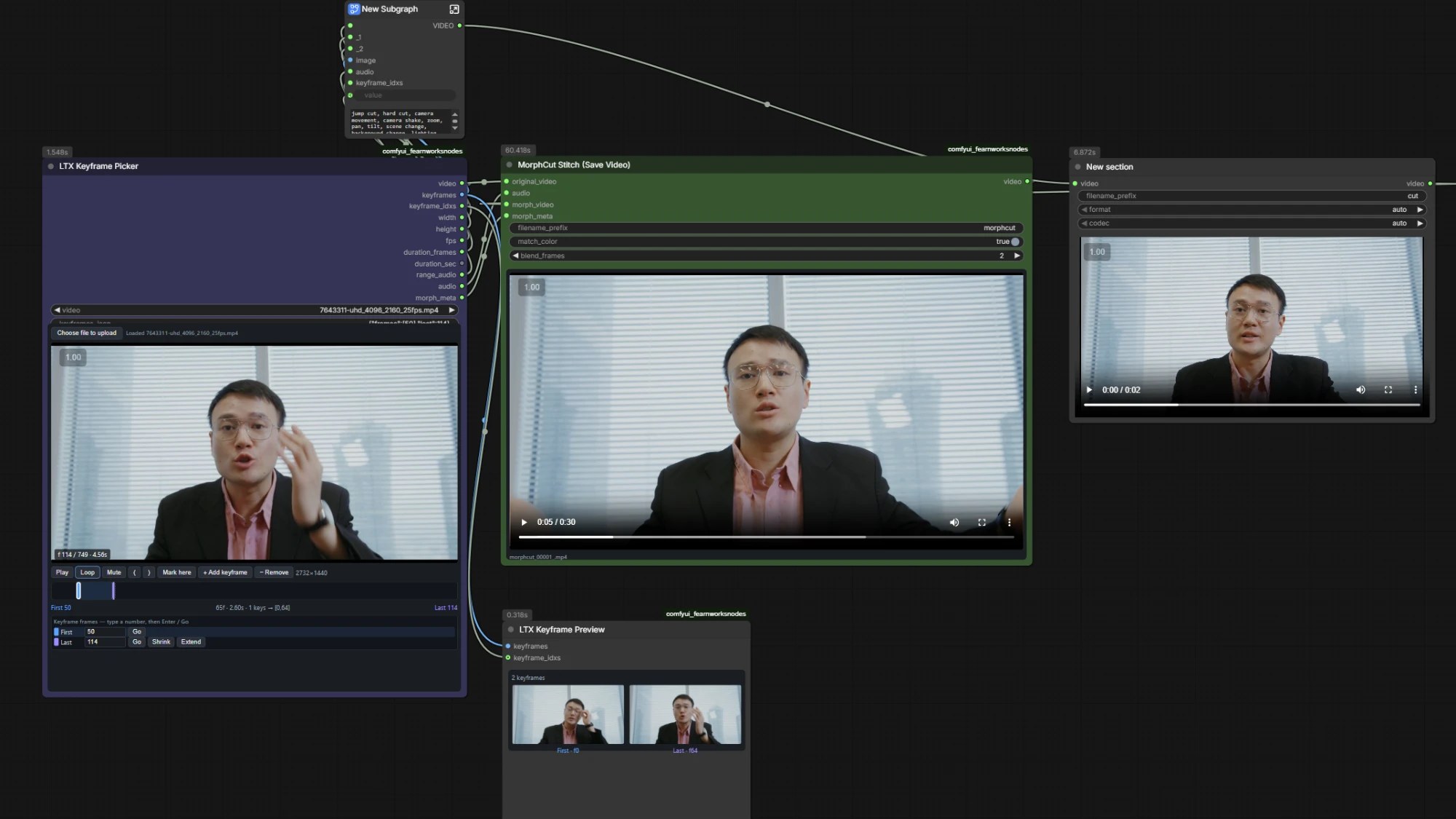Mute the New section video

tap(1361, 390)
